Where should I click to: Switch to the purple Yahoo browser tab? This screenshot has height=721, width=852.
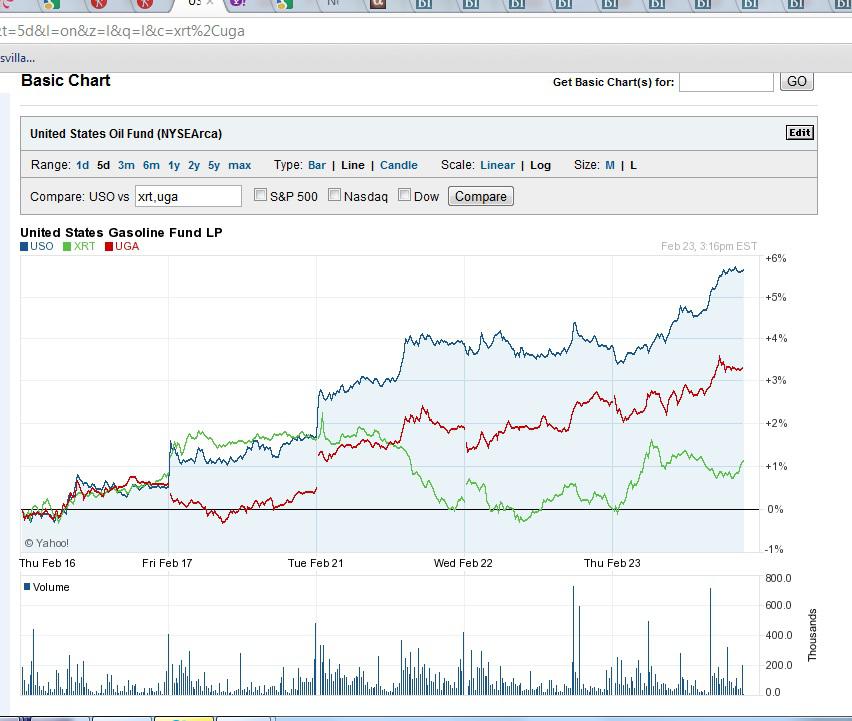[237, 4]
